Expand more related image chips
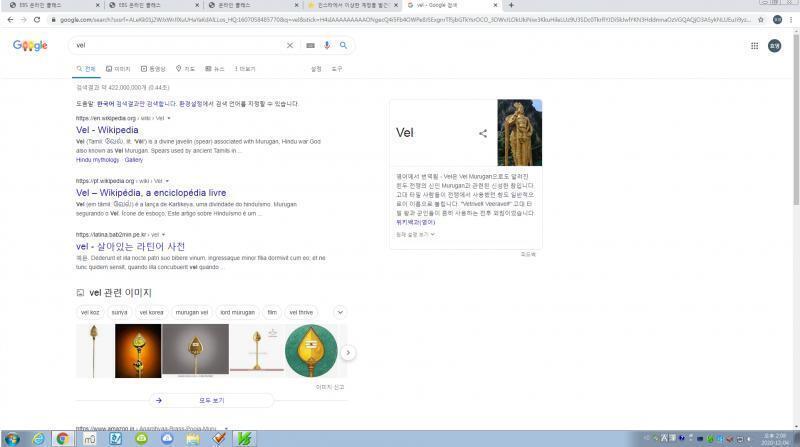Screen dimensions: 800x447 tap(340, 312)
